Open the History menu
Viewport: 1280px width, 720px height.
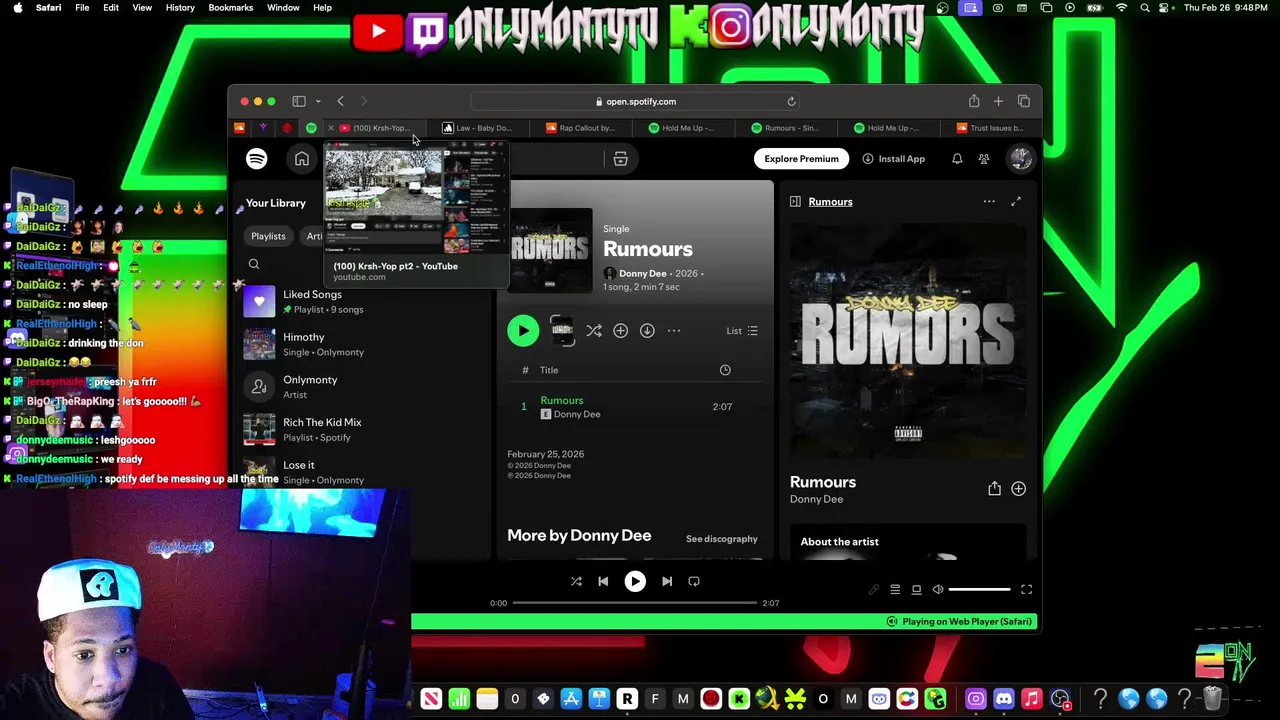(x=180, y=8)
